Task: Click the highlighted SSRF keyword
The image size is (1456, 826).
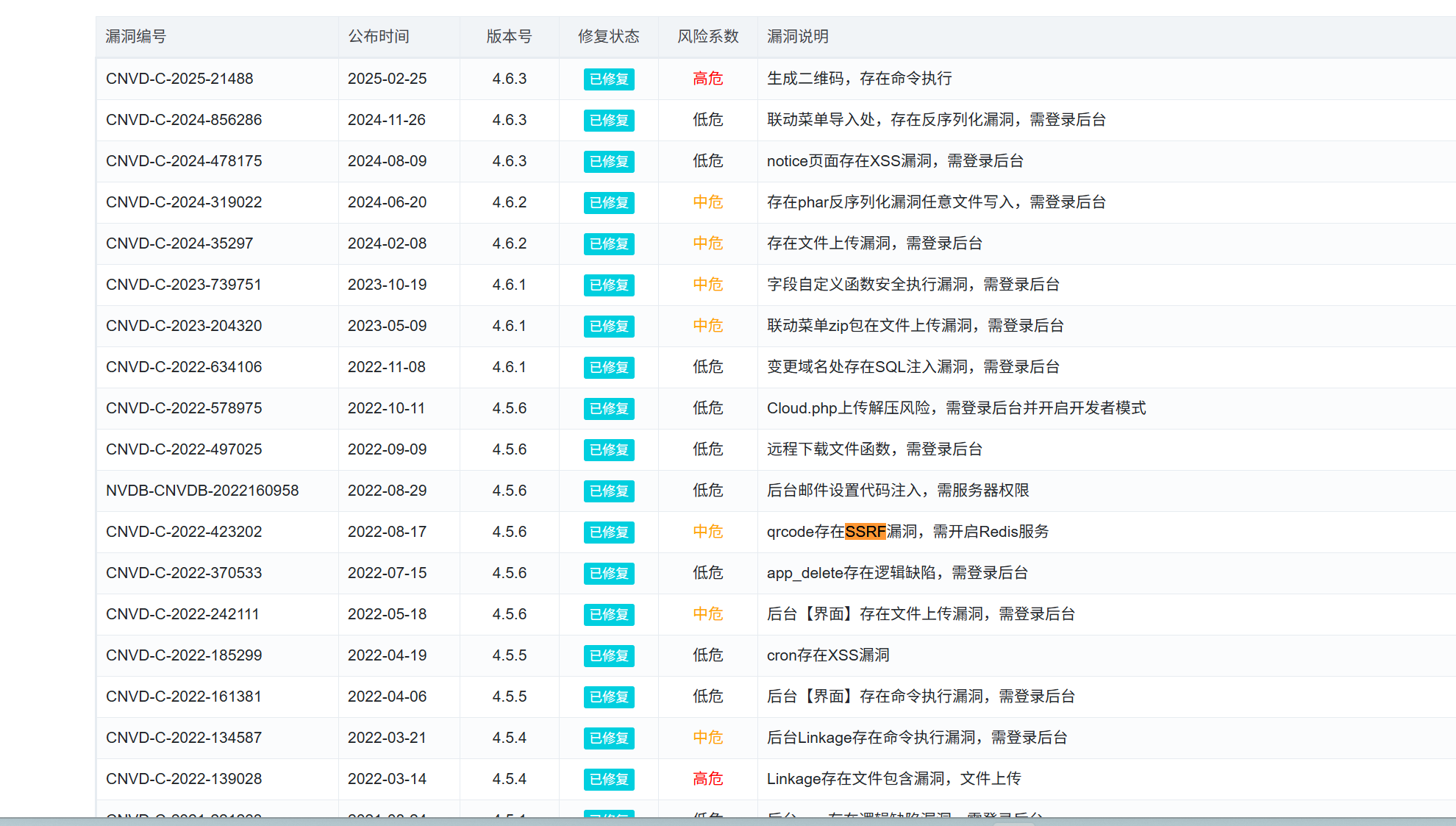Action: [x=865, y=532]
